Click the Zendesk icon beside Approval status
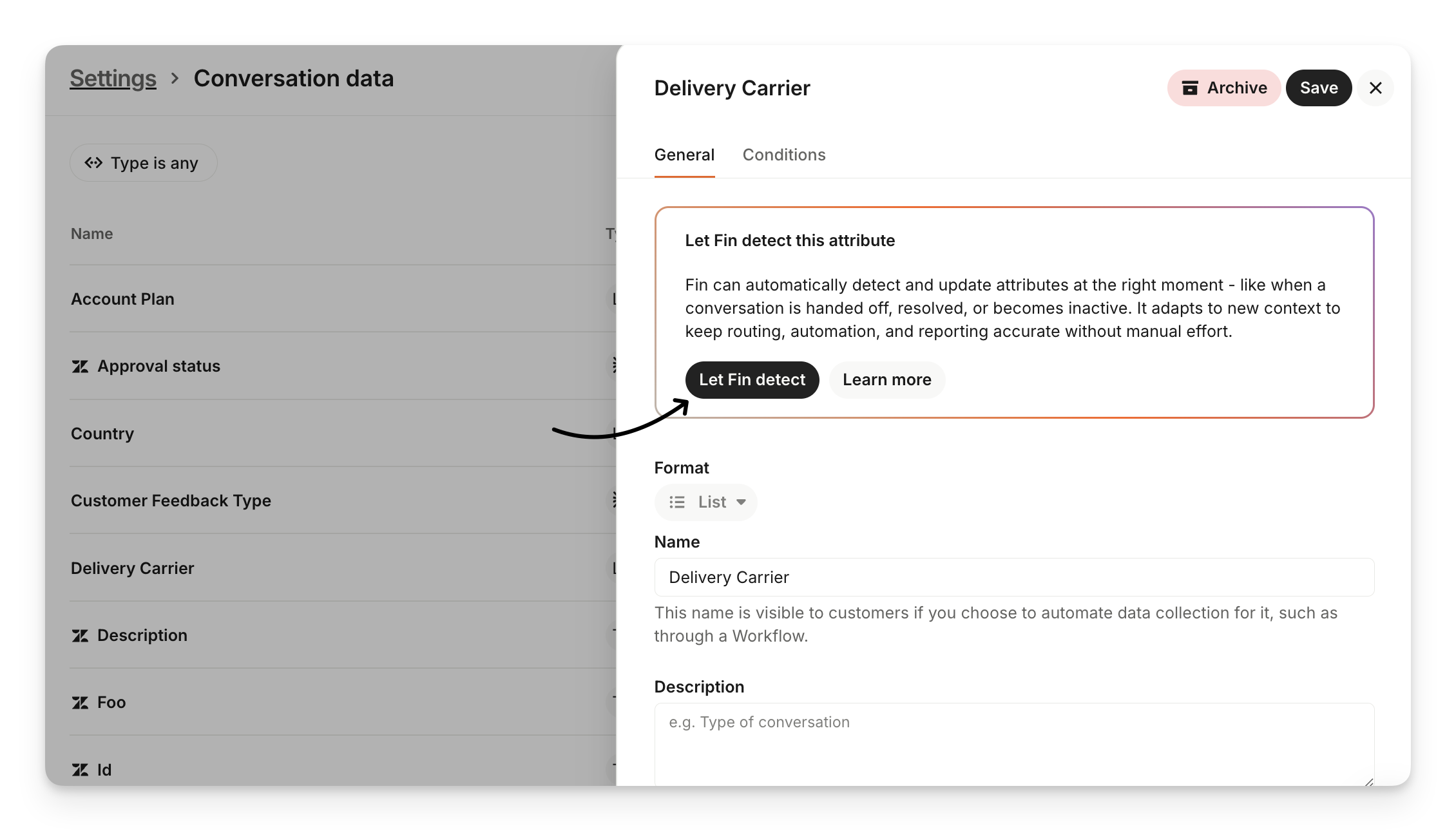Viewport: 1456px width, 831px height. click(x=80, y=367)
